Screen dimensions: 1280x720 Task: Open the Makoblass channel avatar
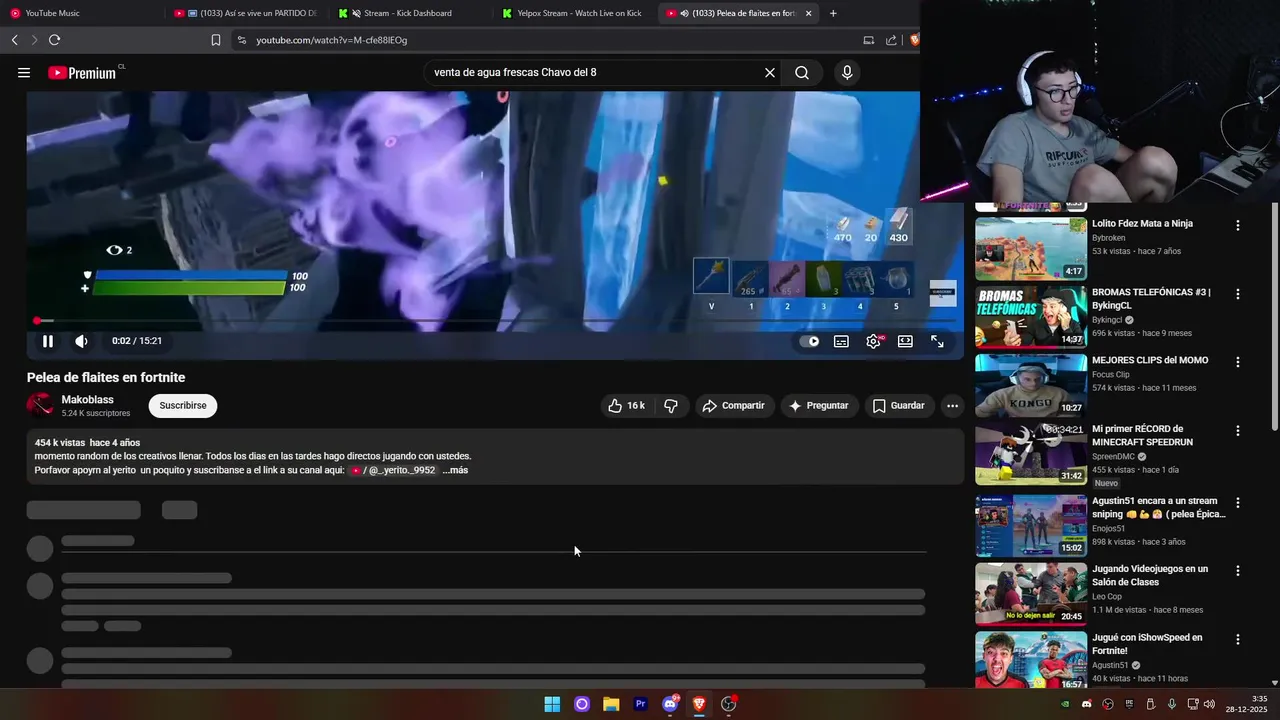pos(40,405)
